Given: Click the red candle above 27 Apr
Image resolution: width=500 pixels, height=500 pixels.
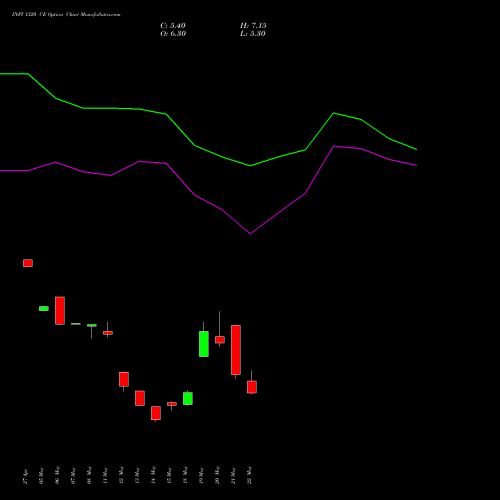Looking at the screenshot, I should pos(28,263).
